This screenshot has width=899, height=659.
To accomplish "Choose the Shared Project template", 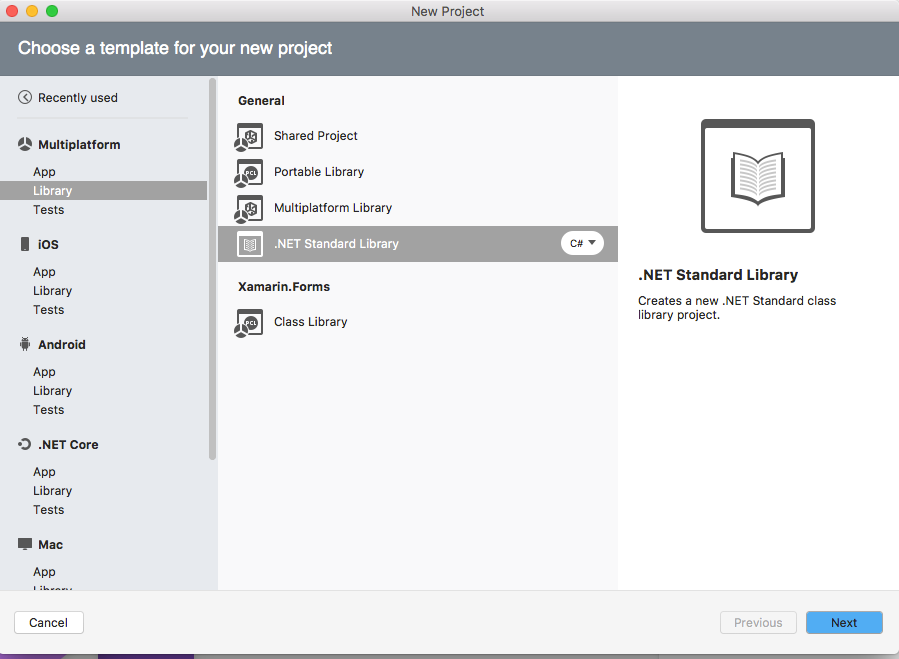I will point(418,137).
